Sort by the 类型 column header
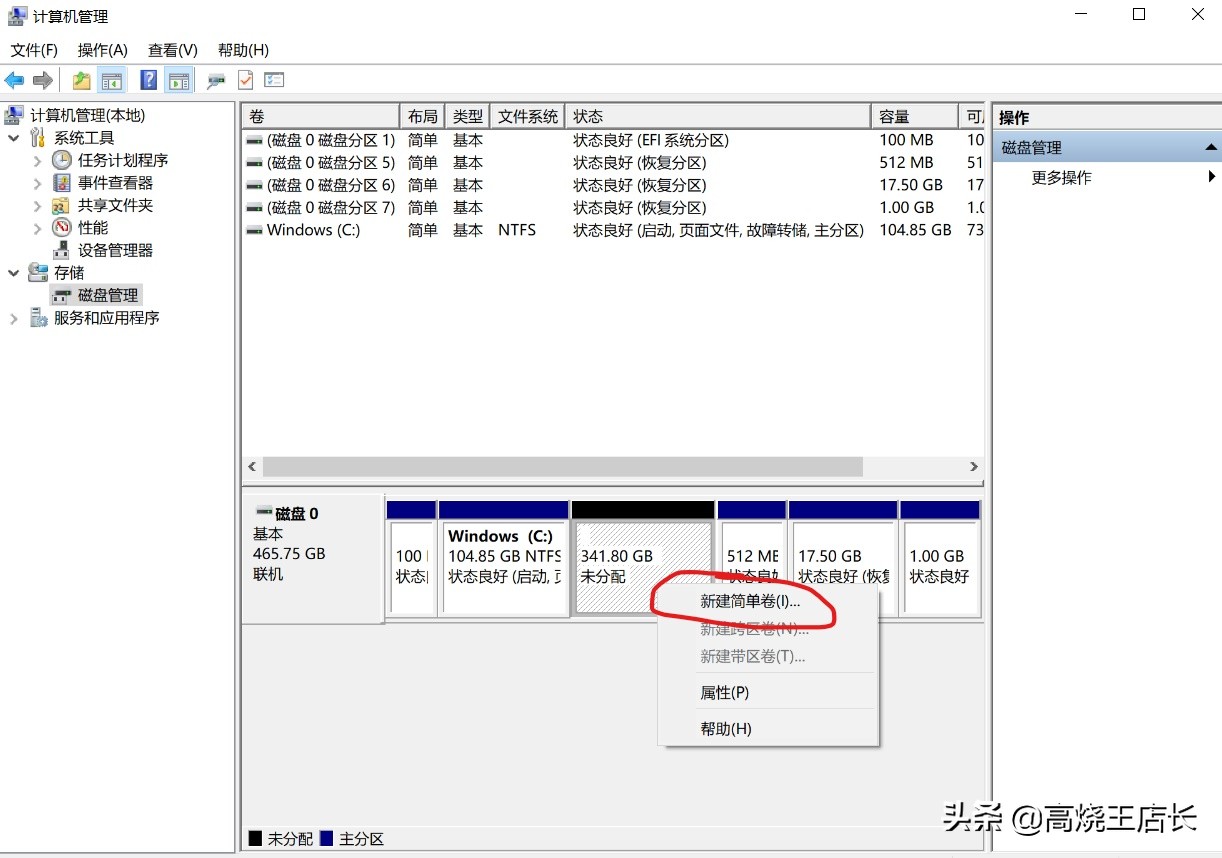The height and width of the screenshot is (858, 1222). (468, 116)
